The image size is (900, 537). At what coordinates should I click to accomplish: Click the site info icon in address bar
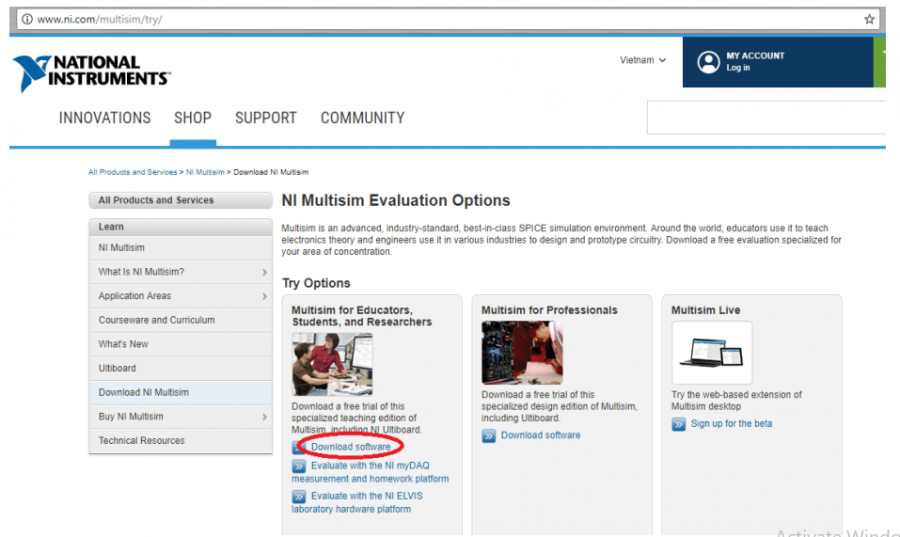click(26, 19)
